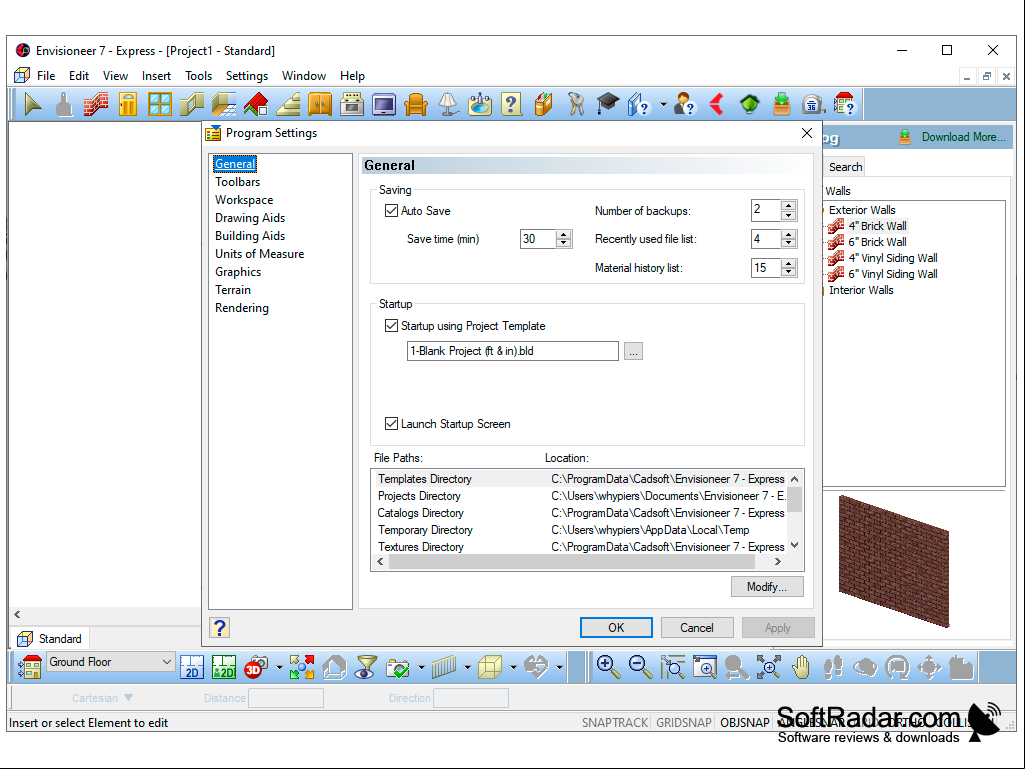Image resolution: width=1025 pixels, height=769 pixels.
Task: Toggle GRIDSNAP in the status bar
Action: pyautogui.click(x=684, y=723)
